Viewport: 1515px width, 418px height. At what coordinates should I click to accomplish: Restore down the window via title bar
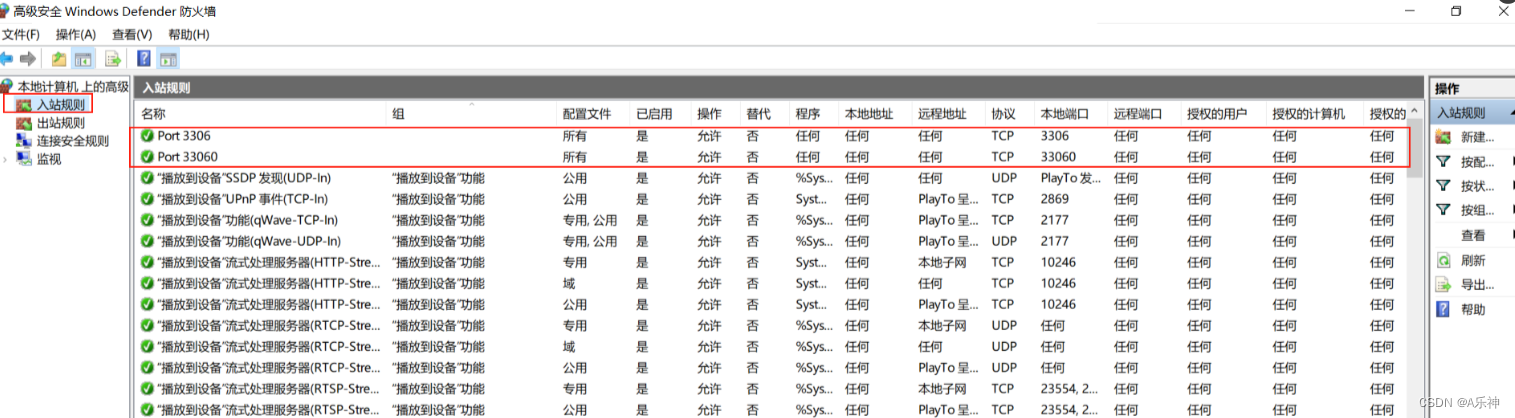click(x=1456, y=11)
